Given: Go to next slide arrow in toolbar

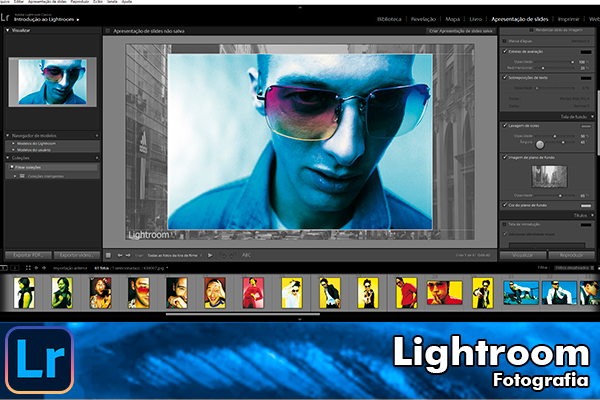Looking at the screenshot, I should pyautogui.click(x=128, y=255).
